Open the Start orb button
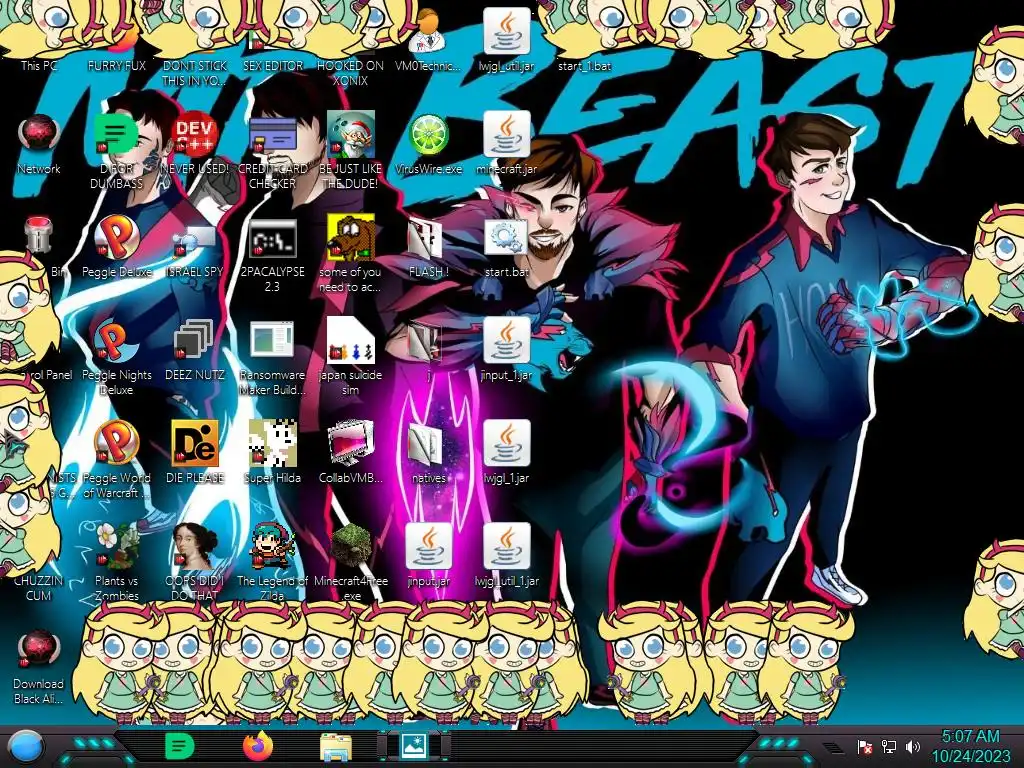The height and width of the screenshot is (768, 1024). point(25,746)
